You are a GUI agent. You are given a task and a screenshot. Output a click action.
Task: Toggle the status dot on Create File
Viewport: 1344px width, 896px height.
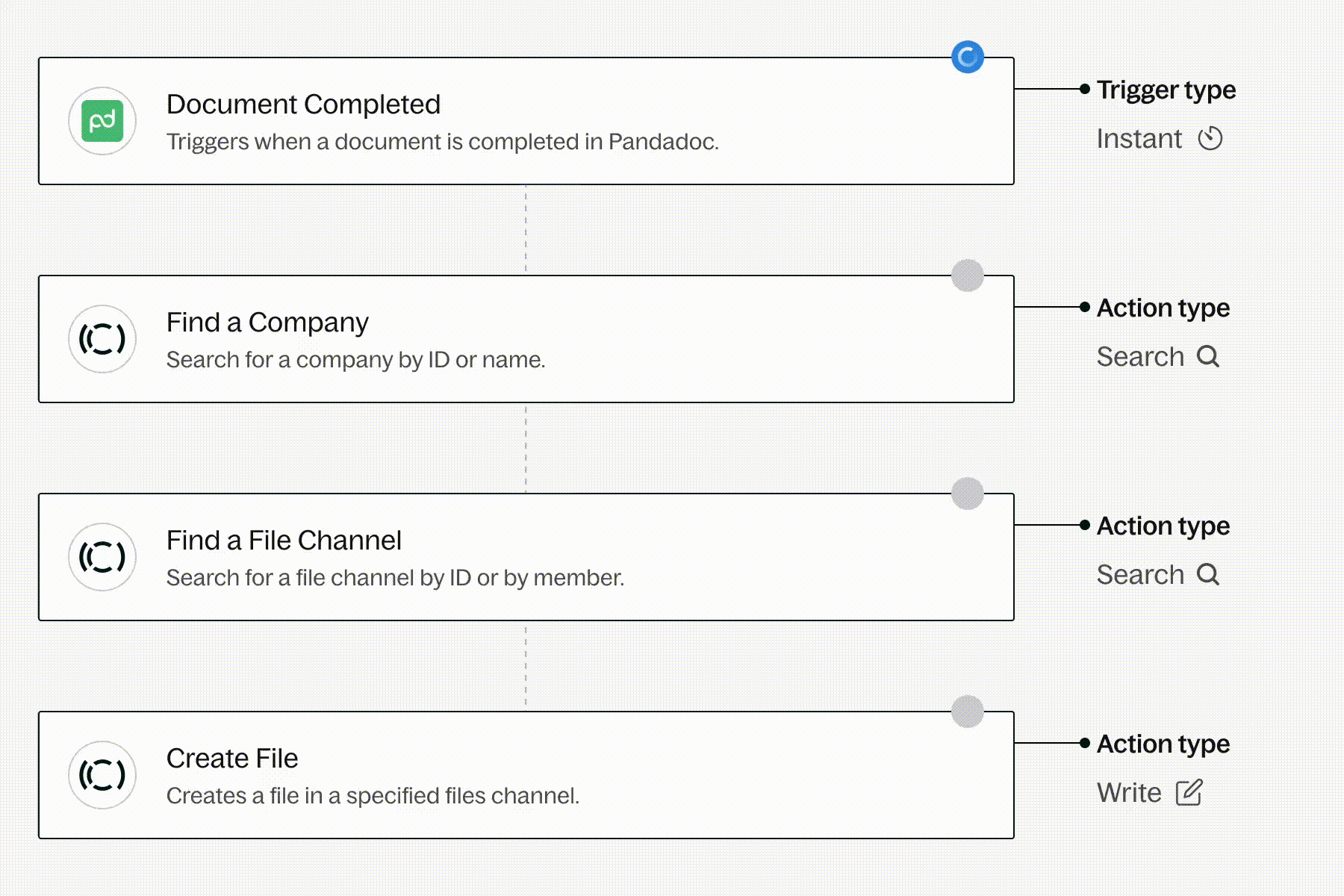(968, 712)
